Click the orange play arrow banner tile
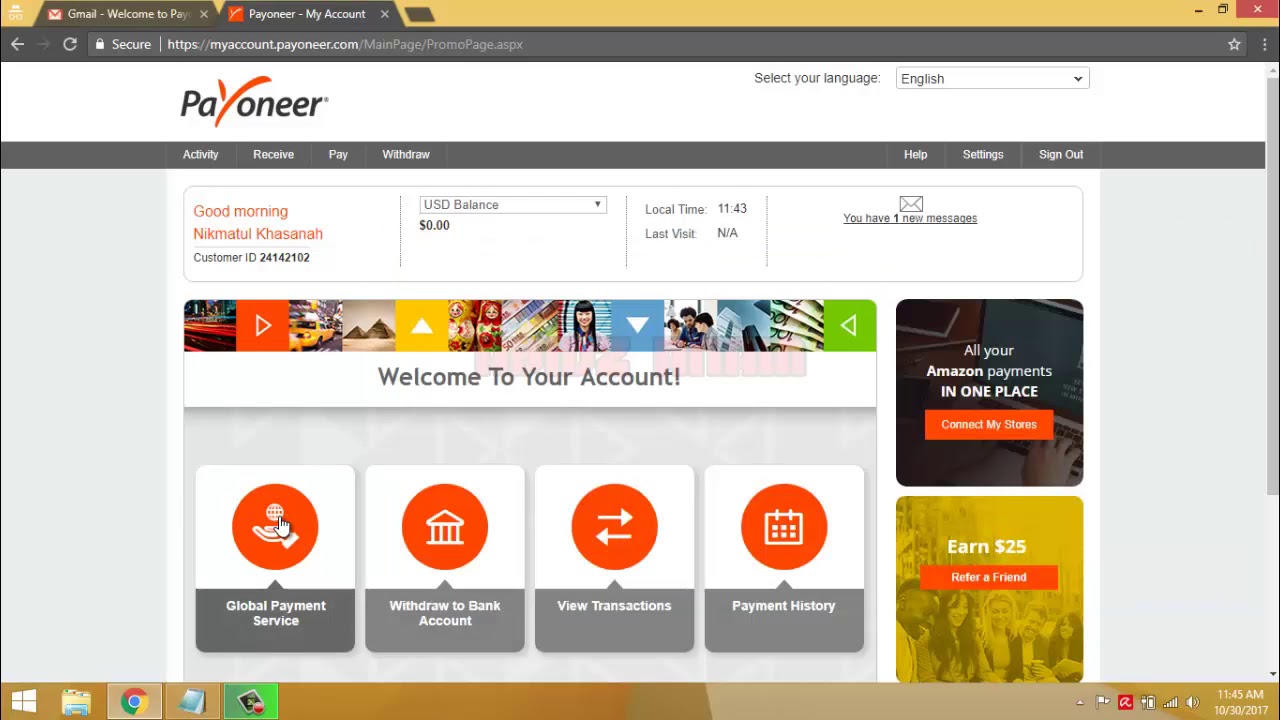The width and height of the screenshot is (1280, 720). 262,325
